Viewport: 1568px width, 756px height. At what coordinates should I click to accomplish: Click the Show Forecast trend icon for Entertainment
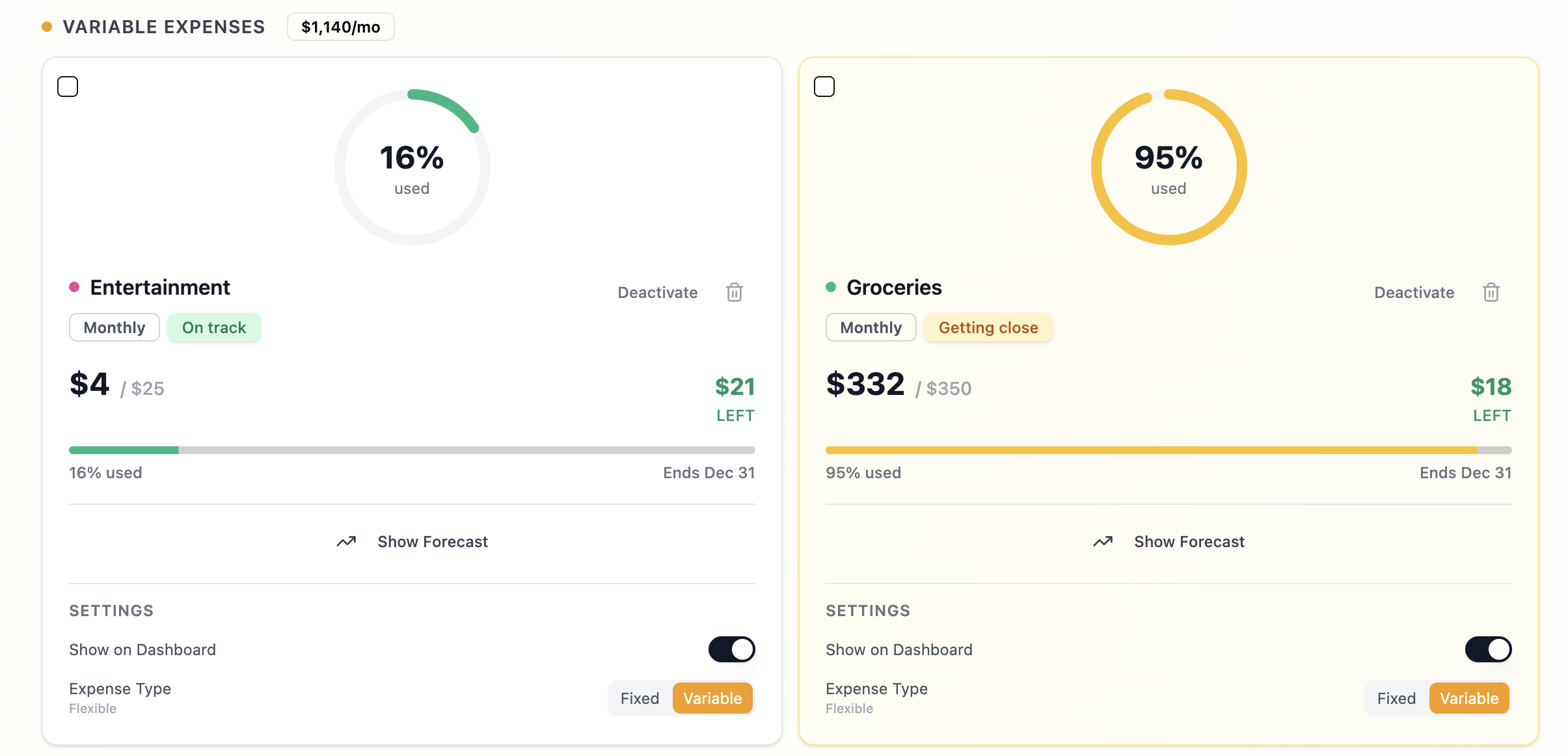point(347,541)
